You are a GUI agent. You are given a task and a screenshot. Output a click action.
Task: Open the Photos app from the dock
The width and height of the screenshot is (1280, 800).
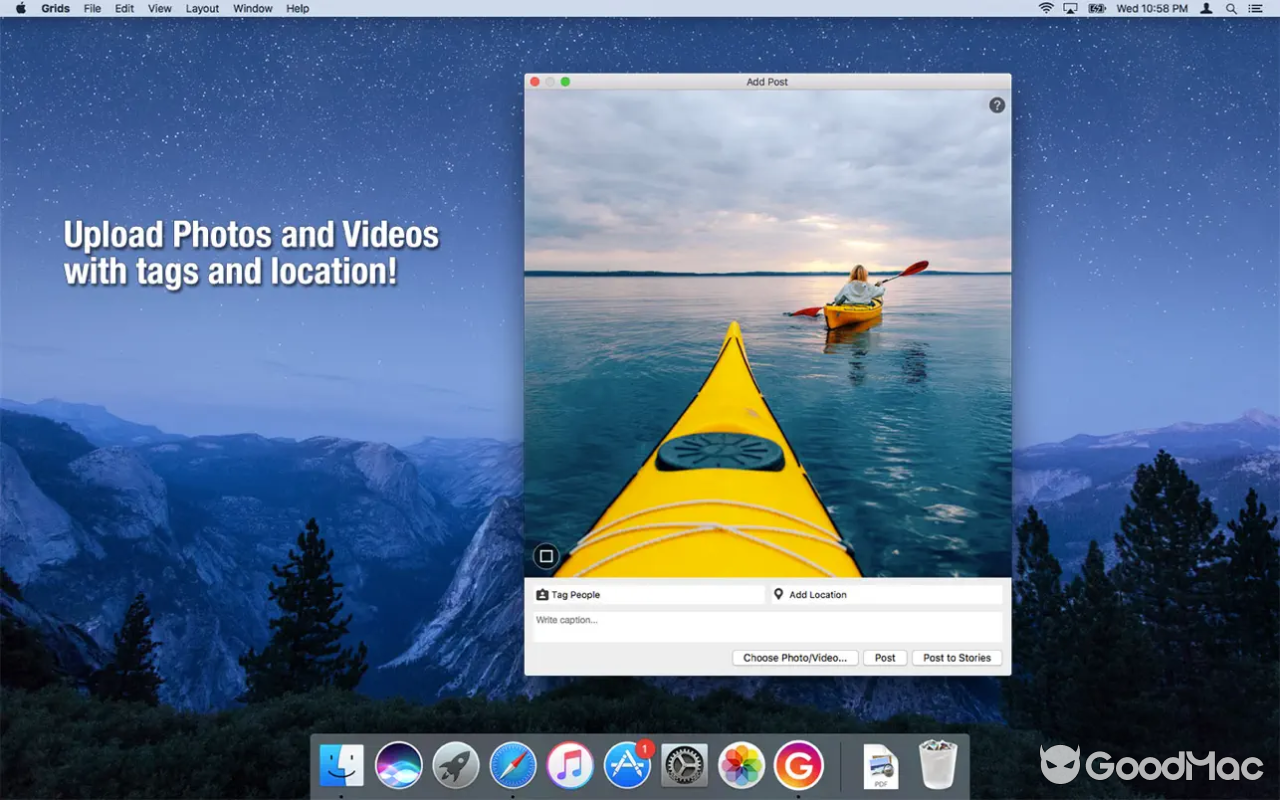[x=741, y=765]
